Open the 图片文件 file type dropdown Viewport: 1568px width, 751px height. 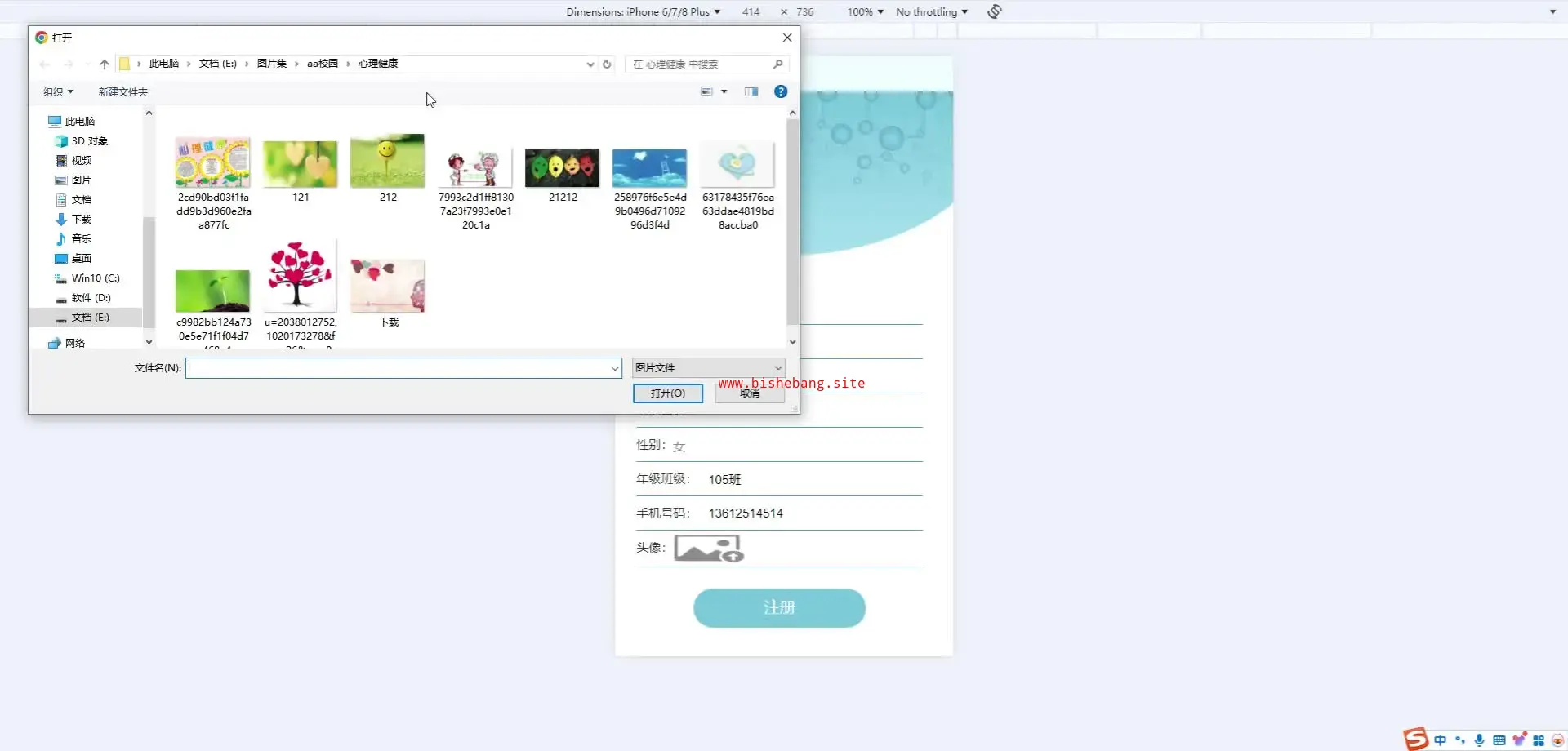pyautogui.click(x=709, y=368)
